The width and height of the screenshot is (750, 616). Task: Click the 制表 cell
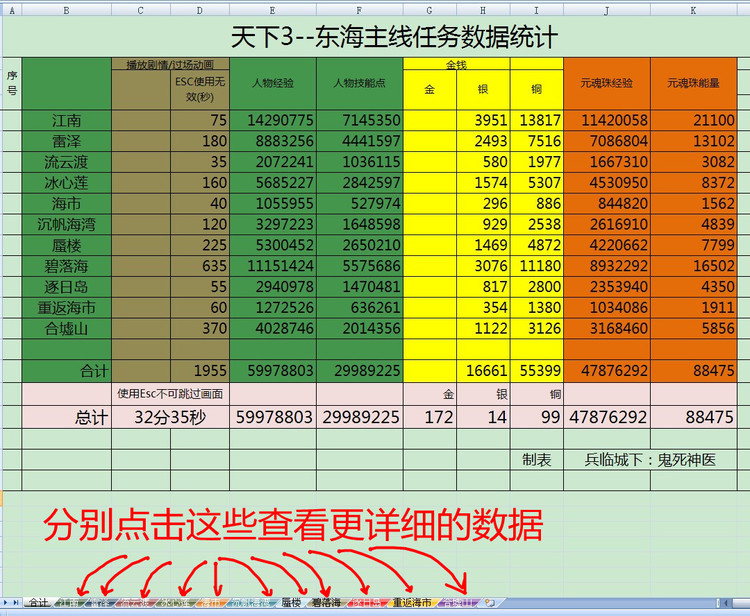(x=537, y=460)
